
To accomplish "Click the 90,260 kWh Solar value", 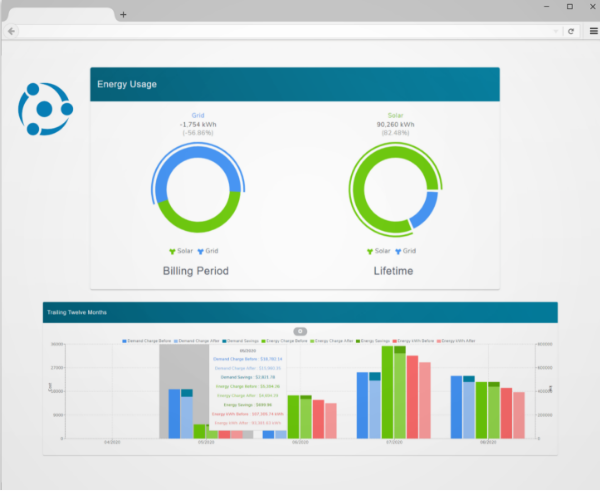I will 395,124.
